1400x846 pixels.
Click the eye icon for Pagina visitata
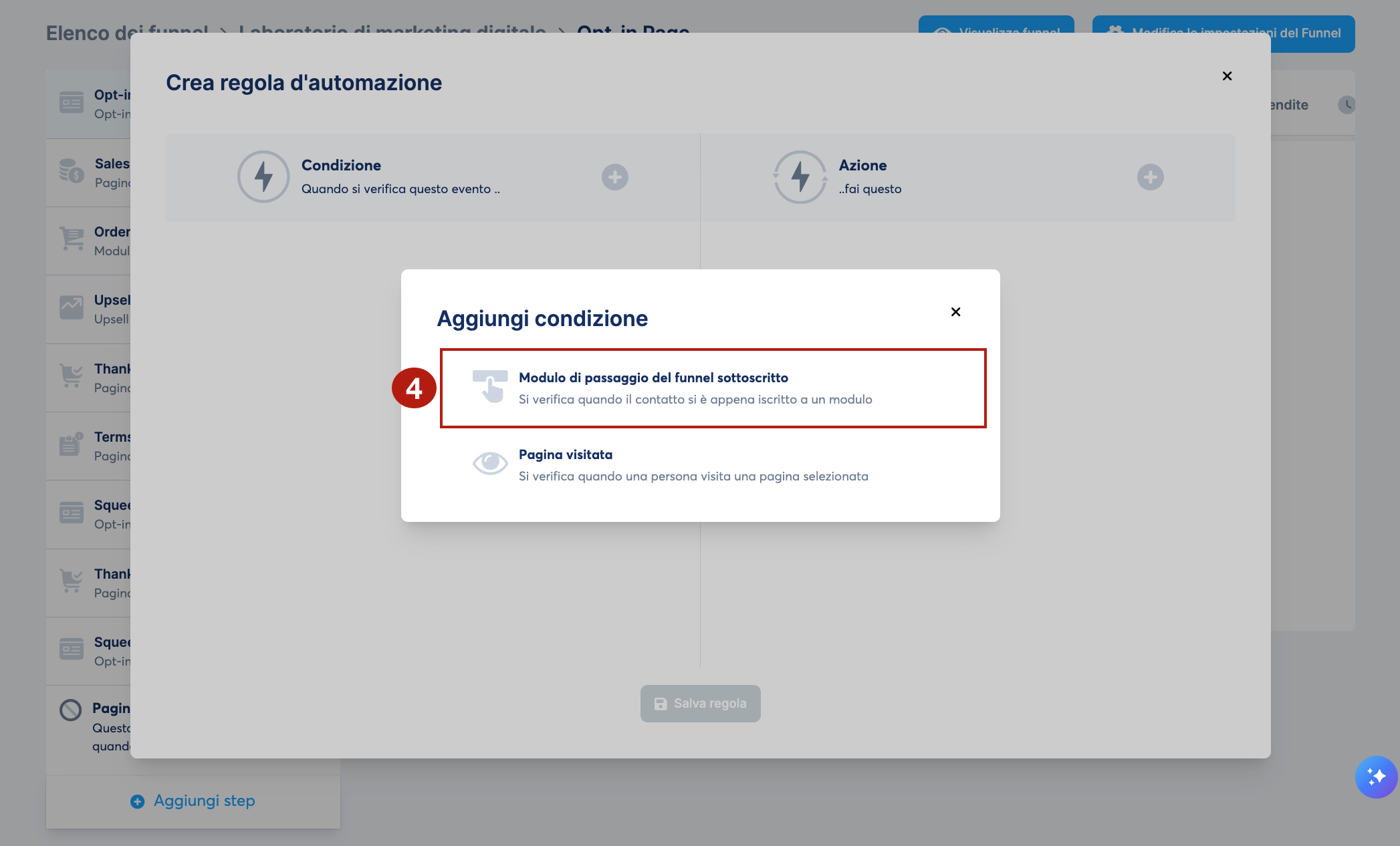(x=490, y=462)
